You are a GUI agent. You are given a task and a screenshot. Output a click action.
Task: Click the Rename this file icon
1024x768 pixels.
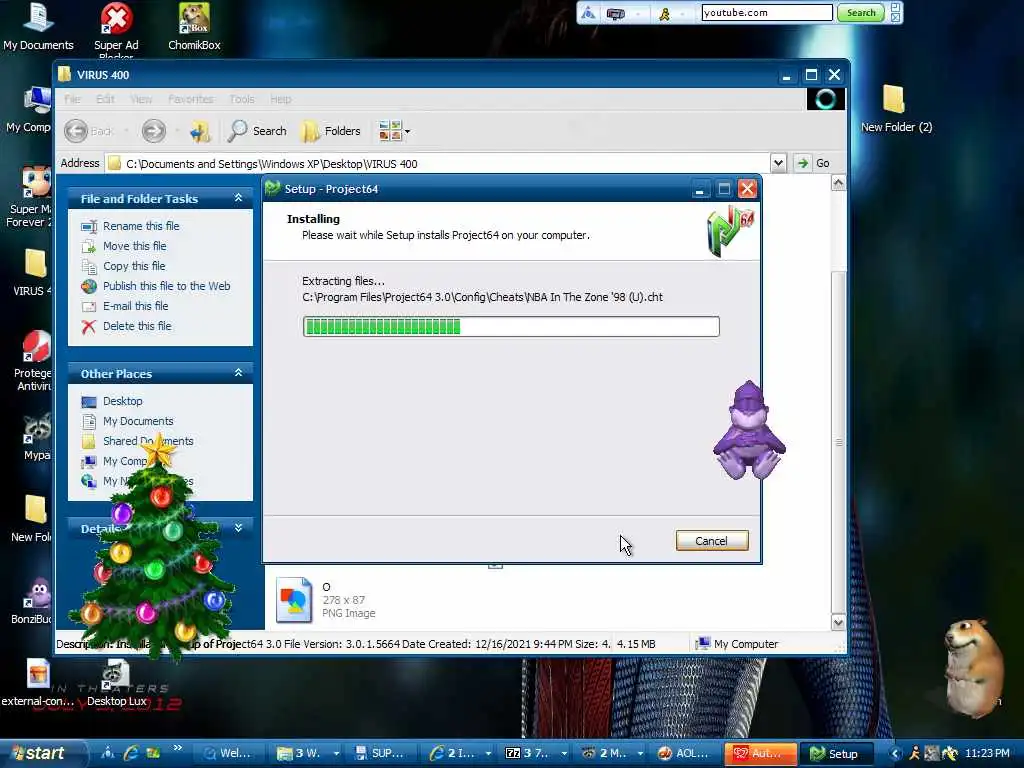pos(89,226)
